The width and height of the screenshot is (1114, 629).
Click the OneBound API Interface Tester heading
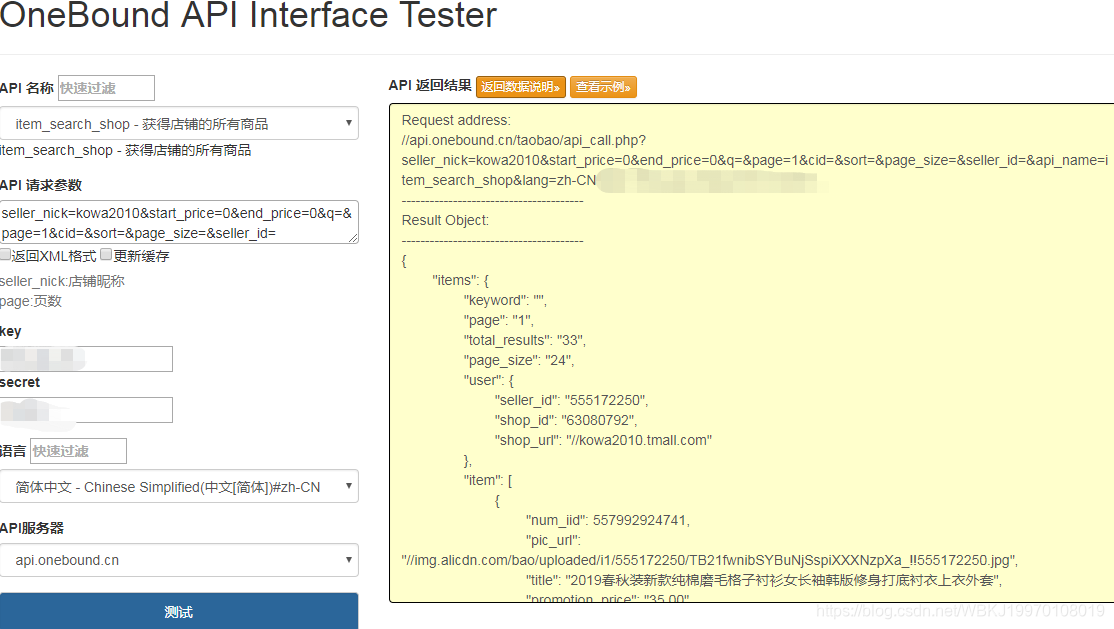tap(248, 15)
